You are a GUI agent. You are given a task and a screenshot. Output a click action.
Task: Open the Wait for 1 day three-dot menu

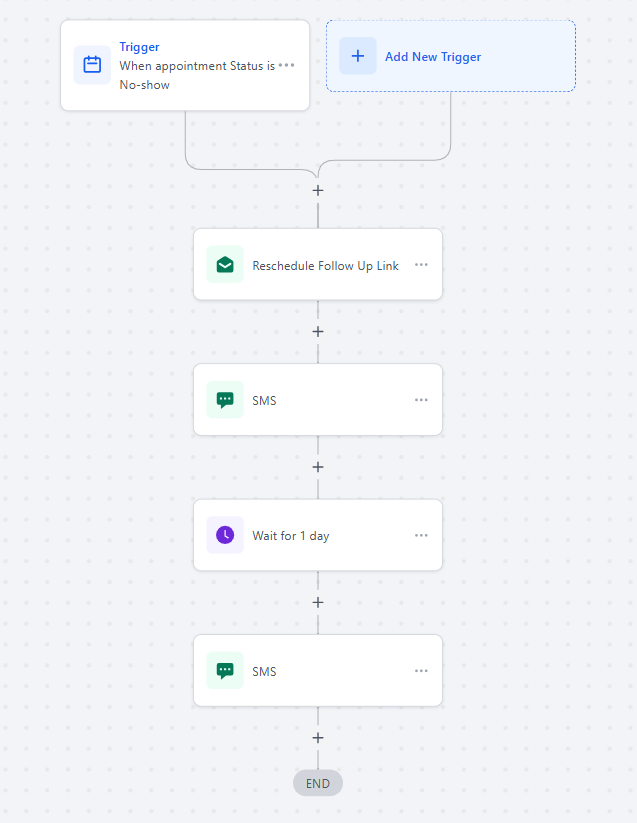pos(421,535)
